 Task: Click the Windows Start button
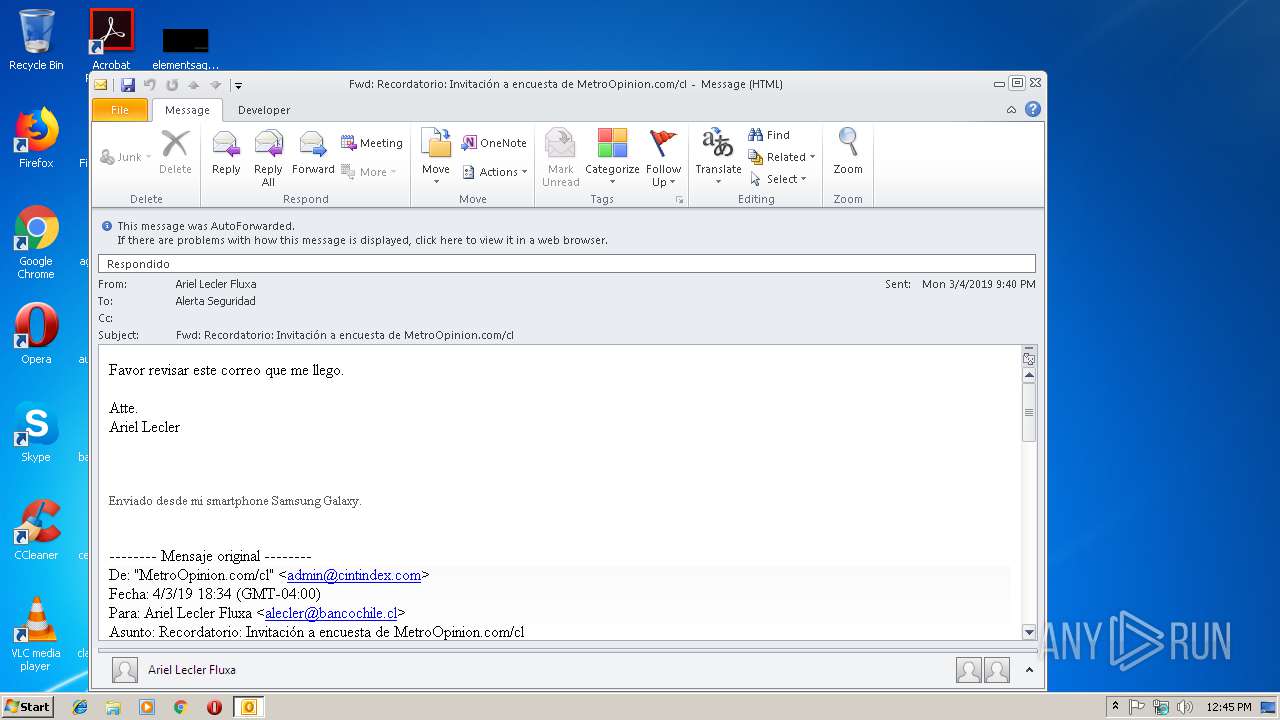point(28,707)
